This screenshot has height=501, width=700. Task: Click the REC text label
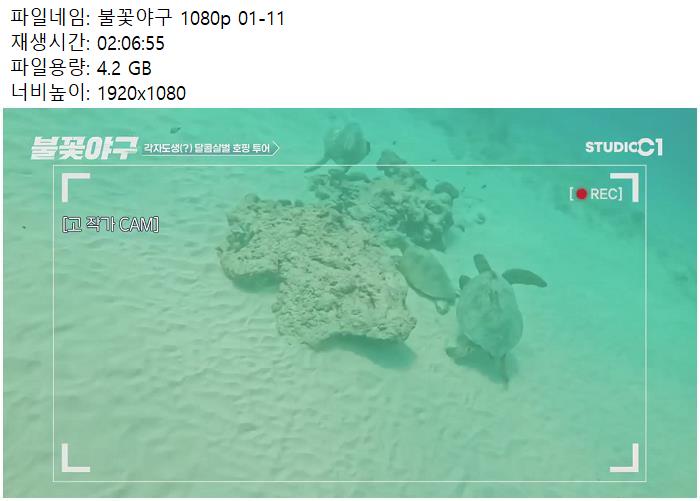tap(604, 194)
